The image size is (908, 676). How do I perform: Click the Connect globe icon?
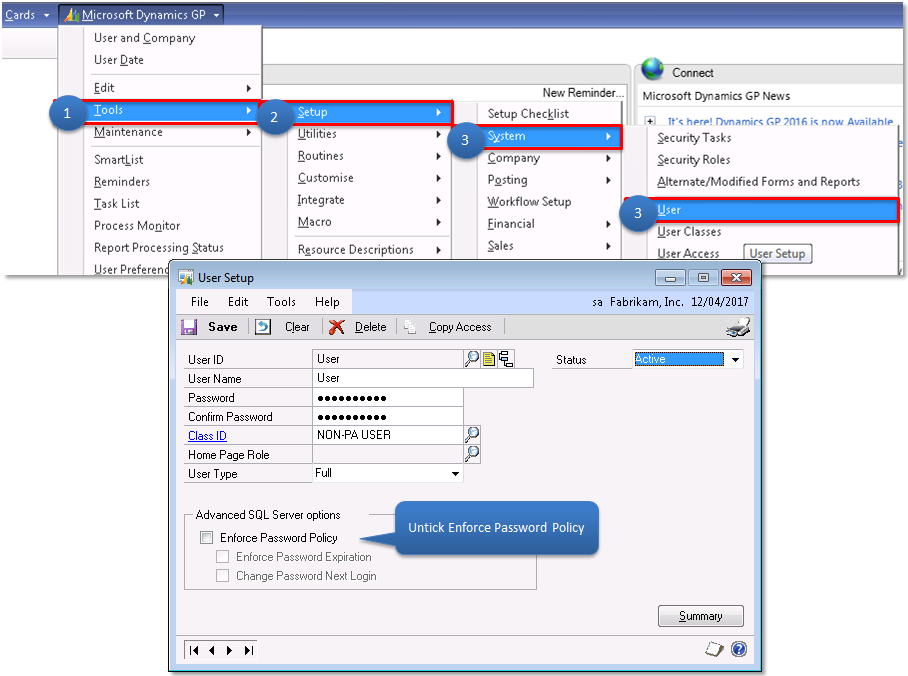coord(653,70)
